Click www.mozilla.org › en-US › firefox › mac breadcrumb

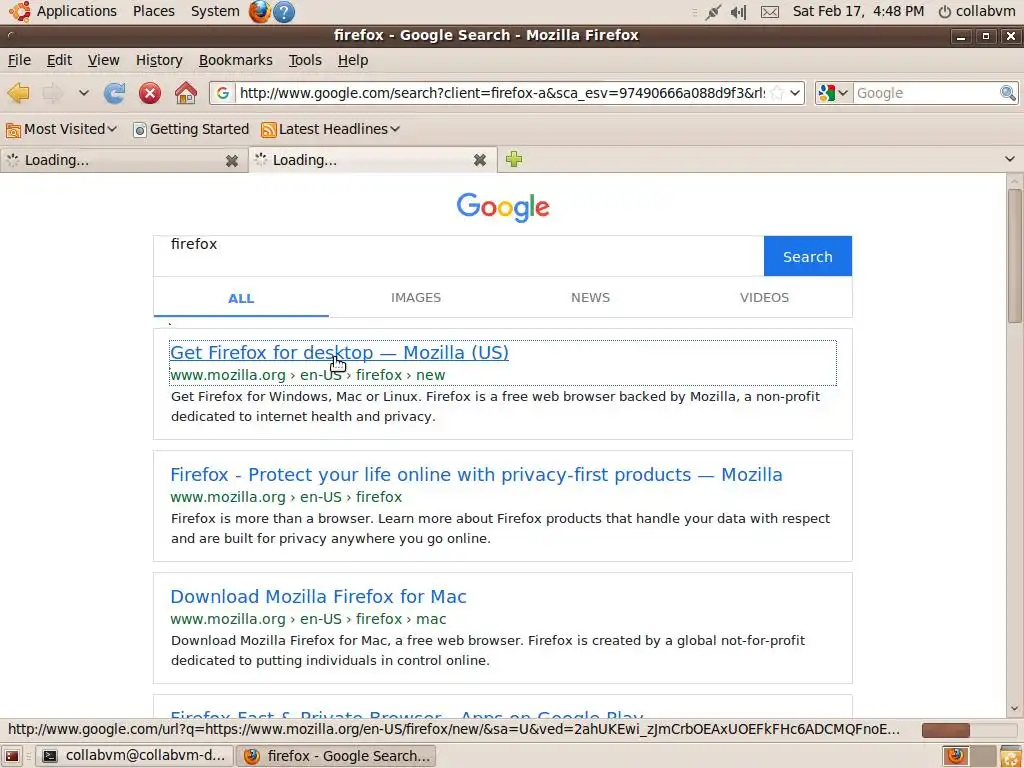[x=308, y=619]
